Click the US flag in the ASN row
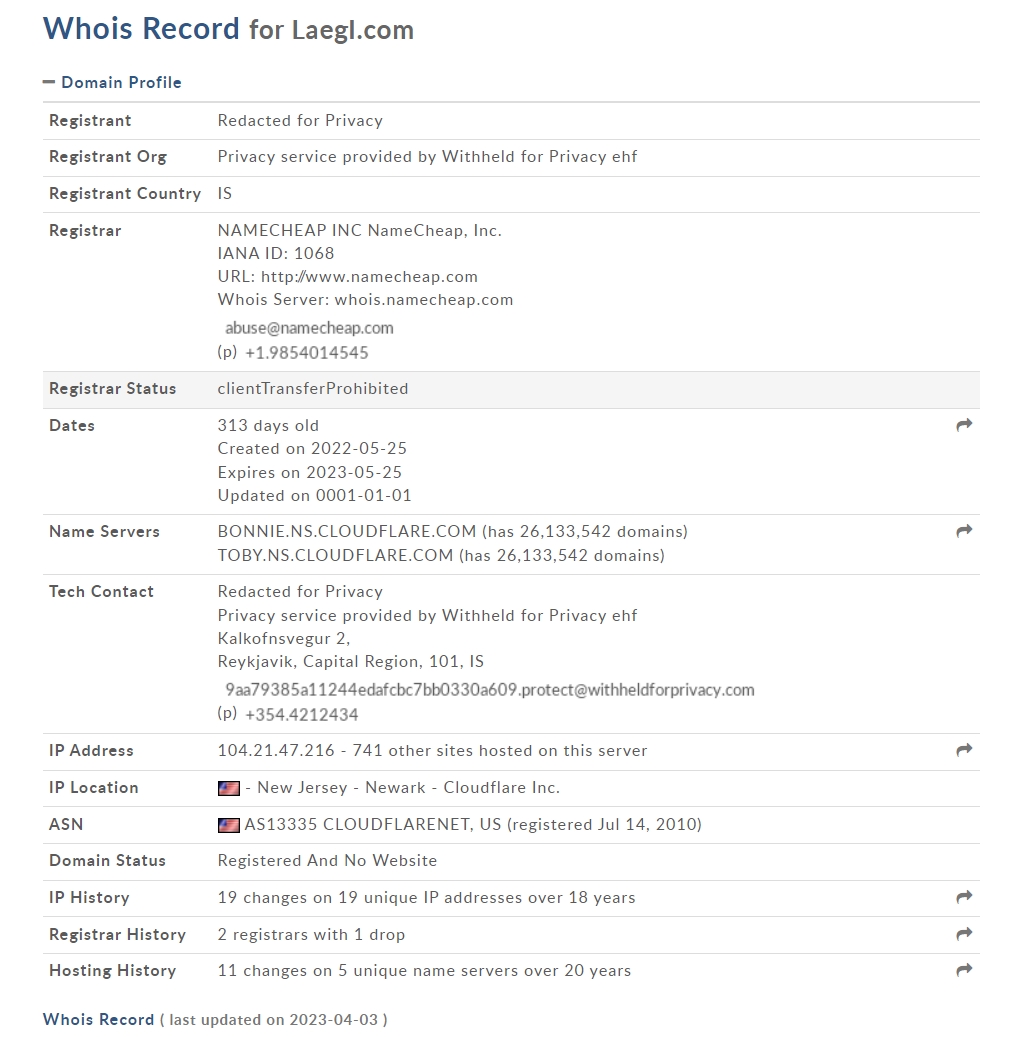1011x1037 pixels. [x=229, y=825]
